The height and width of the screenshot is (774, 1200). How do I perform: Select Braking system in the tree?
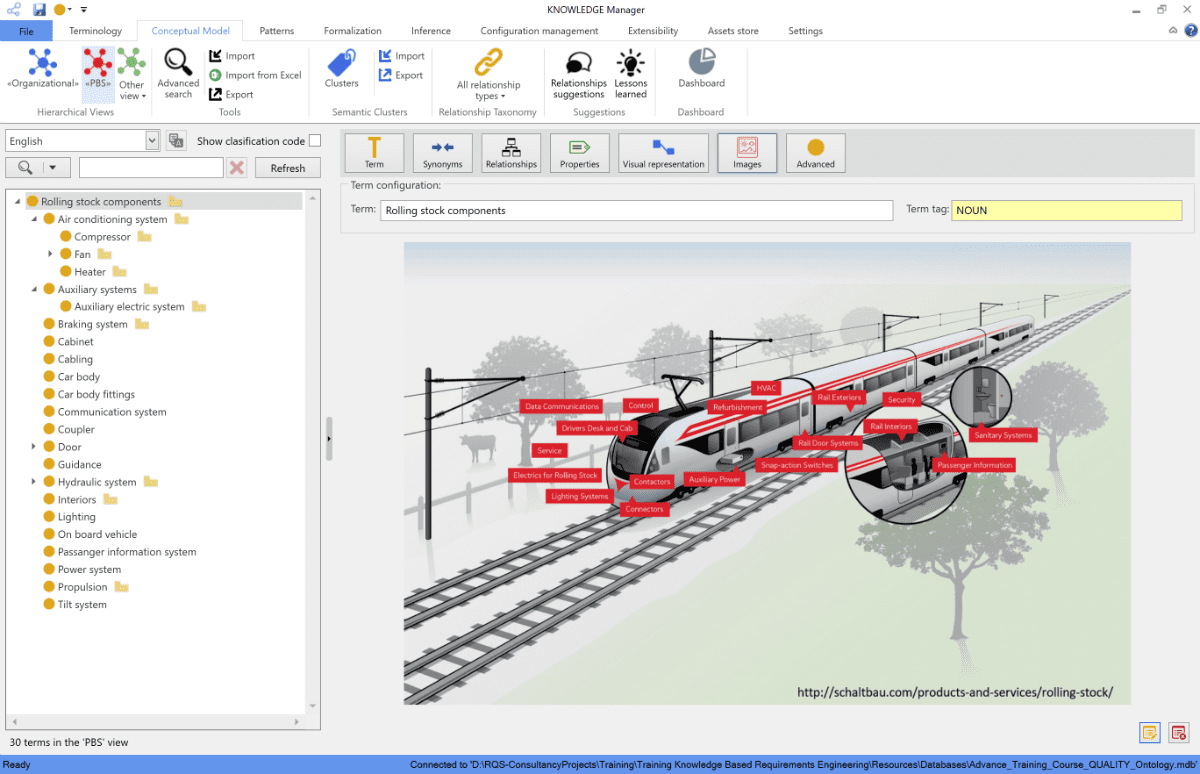pos(92,324)
